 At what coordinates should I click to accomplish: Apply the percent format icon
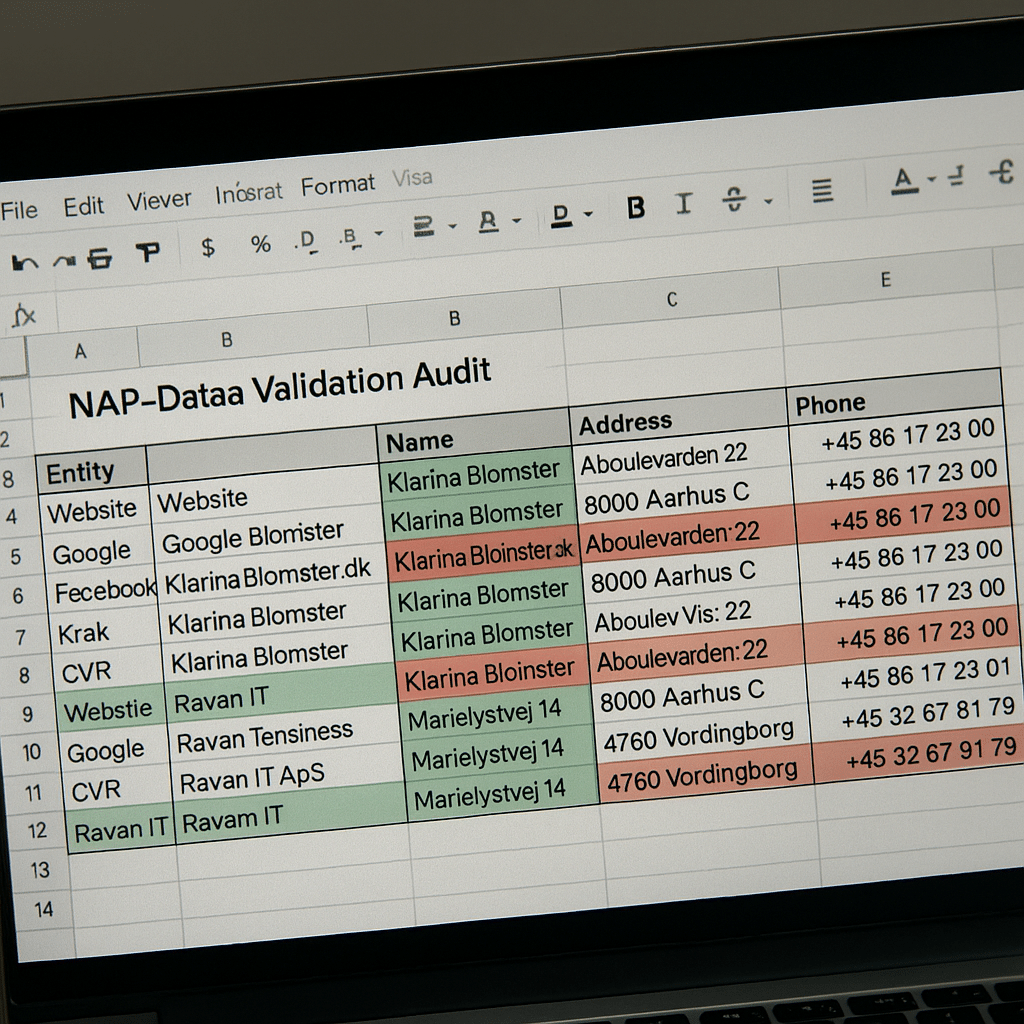pyautogui.click(x=261, y=244)
